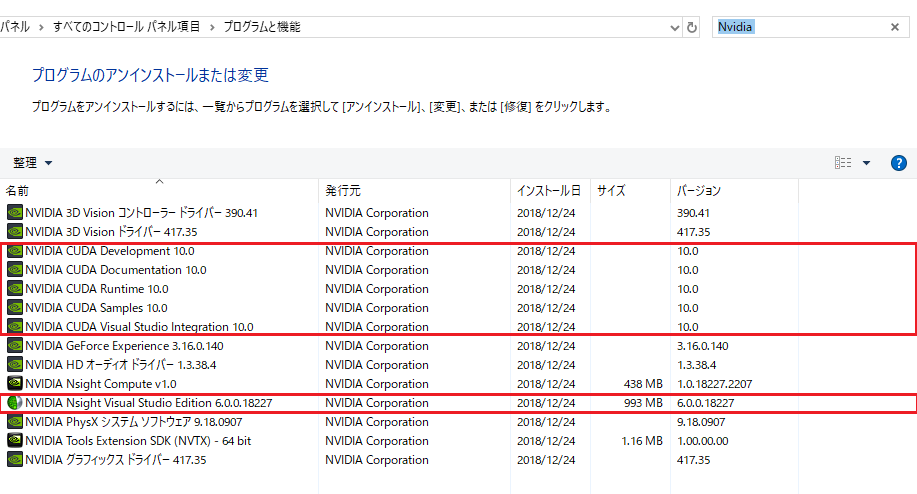Go to プログラムと機能 breadcrumb

click(261, 27)
